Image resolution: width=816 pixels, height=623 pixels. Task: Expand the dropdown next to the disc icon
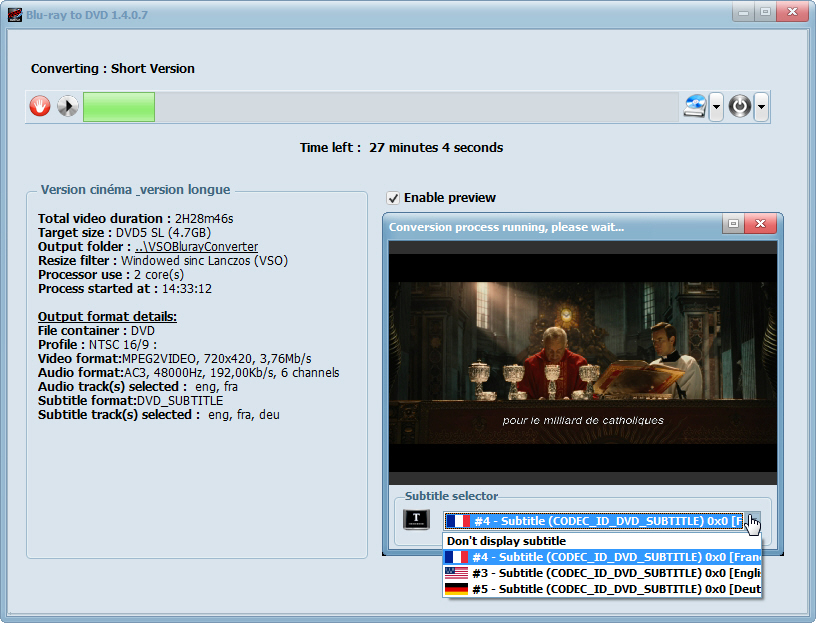pos(715,106)
